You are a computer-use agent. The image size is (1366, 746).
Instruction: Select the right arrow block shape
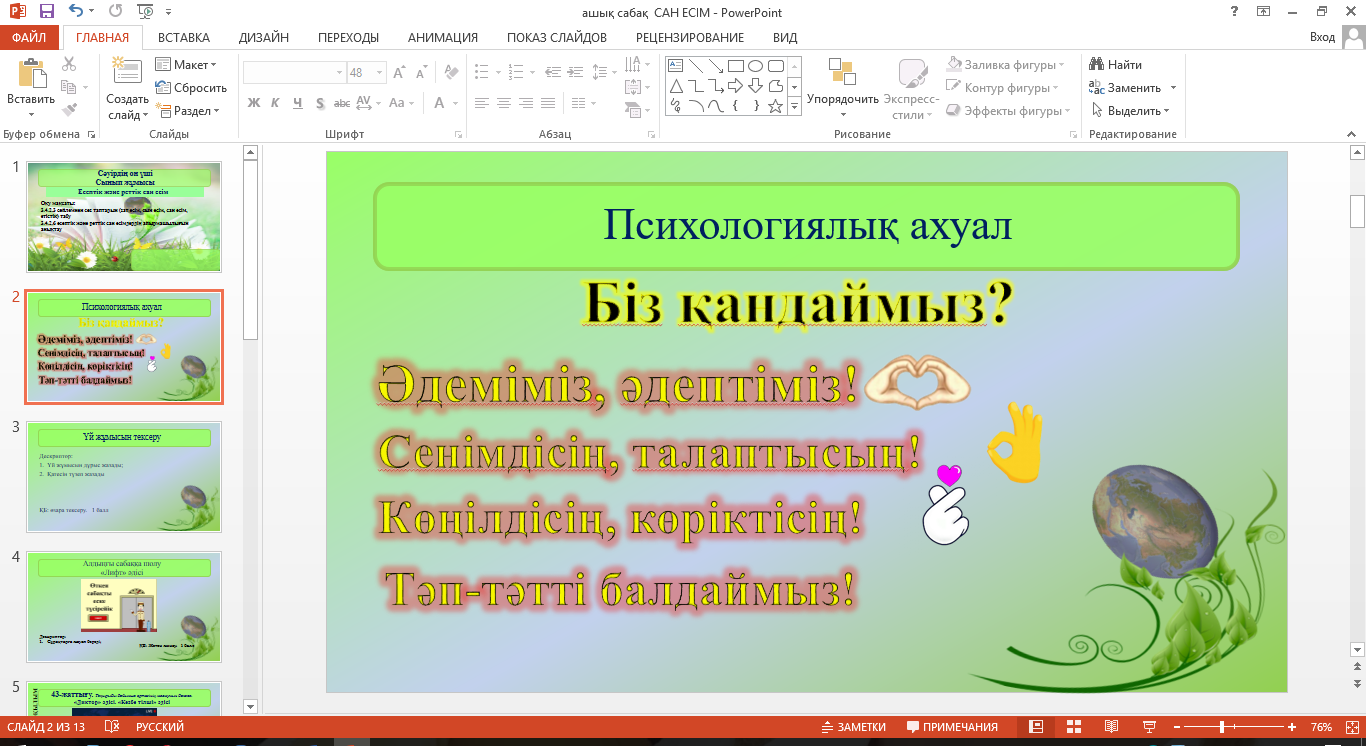coord(735,86)
